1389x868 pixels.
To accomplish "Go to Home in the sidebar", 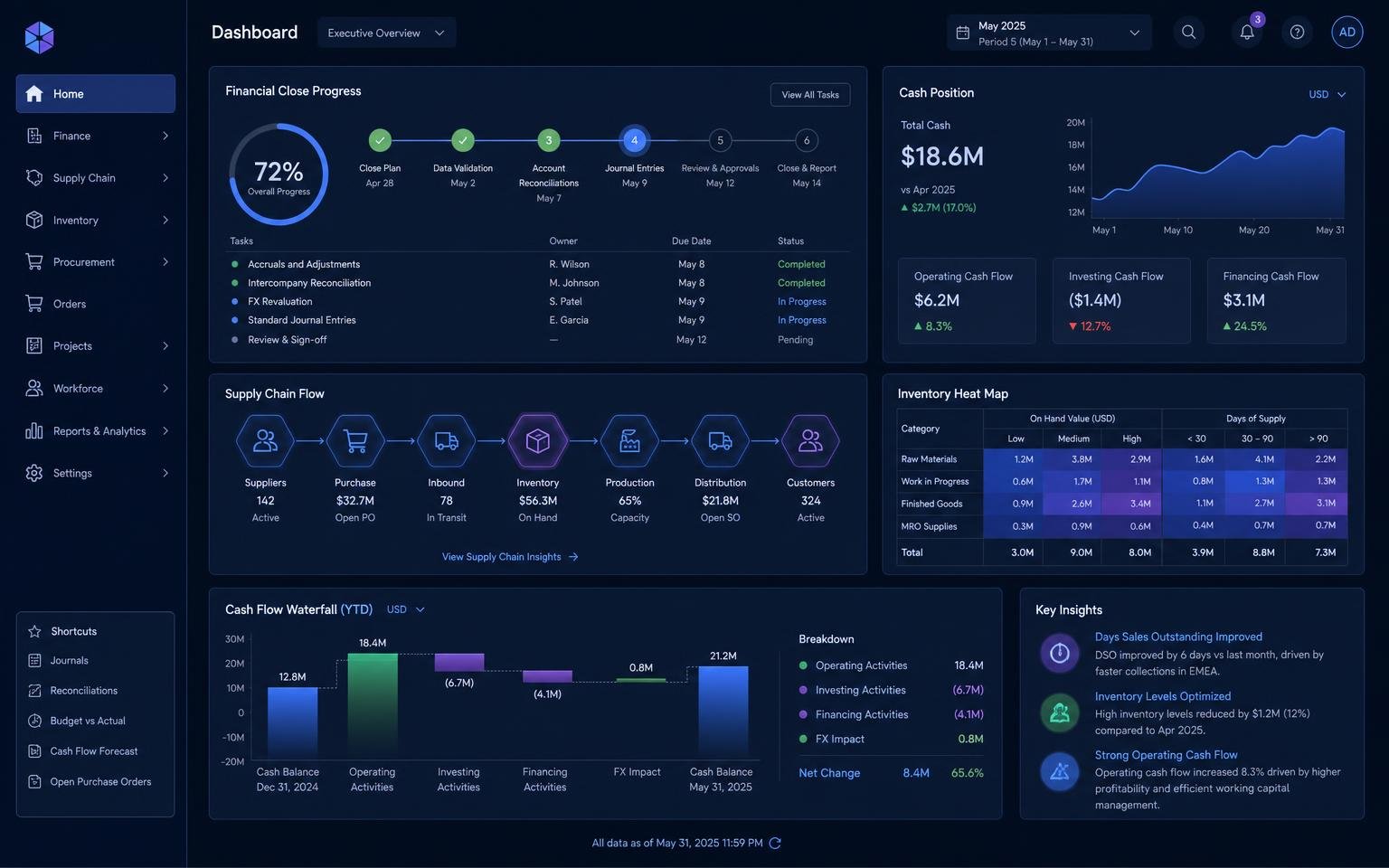I will point(96,94).
